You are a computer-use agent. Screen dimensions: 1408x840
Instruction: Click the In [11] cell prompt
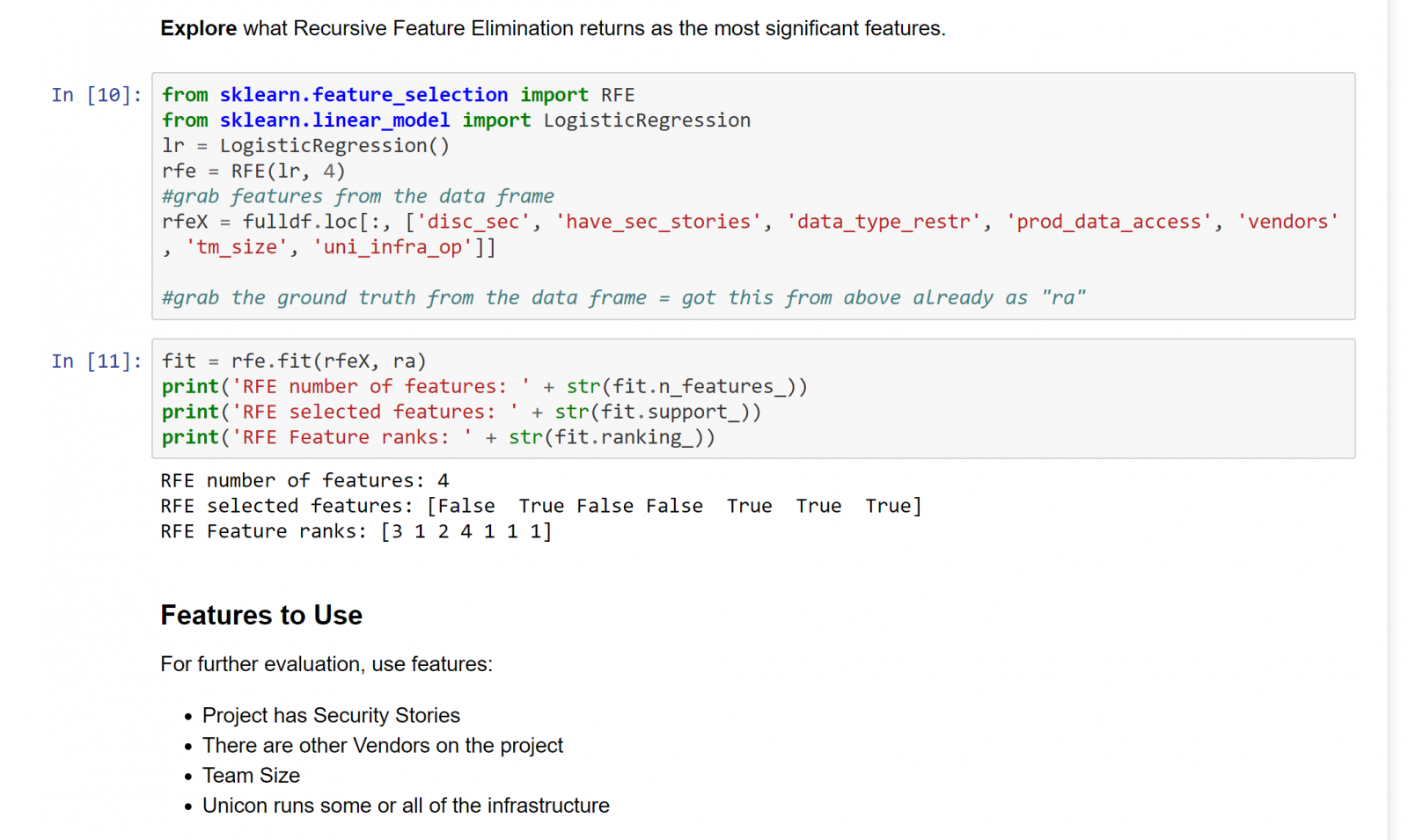coord(96,362)
